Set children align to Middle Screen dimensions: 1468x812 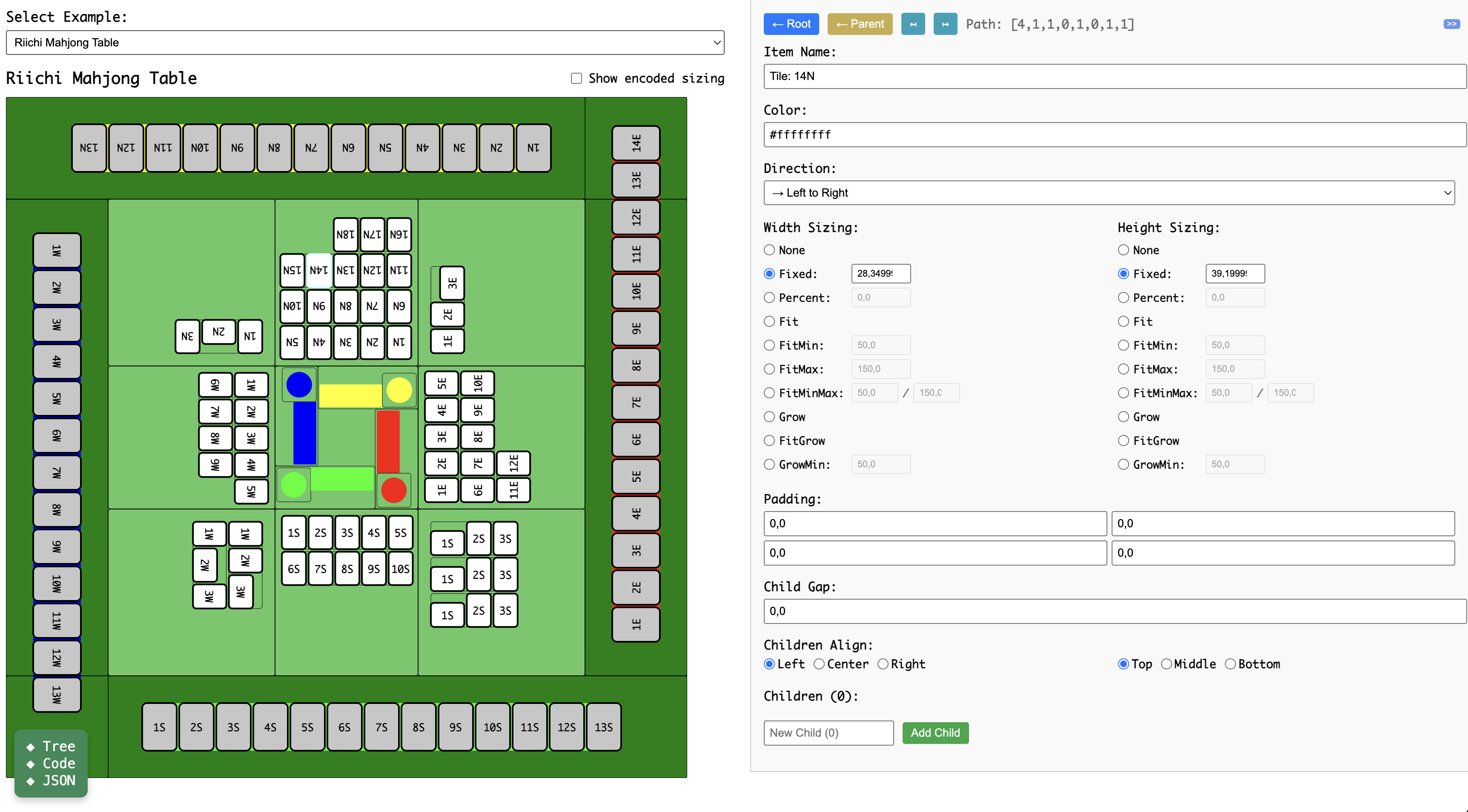pos(1167,664)
